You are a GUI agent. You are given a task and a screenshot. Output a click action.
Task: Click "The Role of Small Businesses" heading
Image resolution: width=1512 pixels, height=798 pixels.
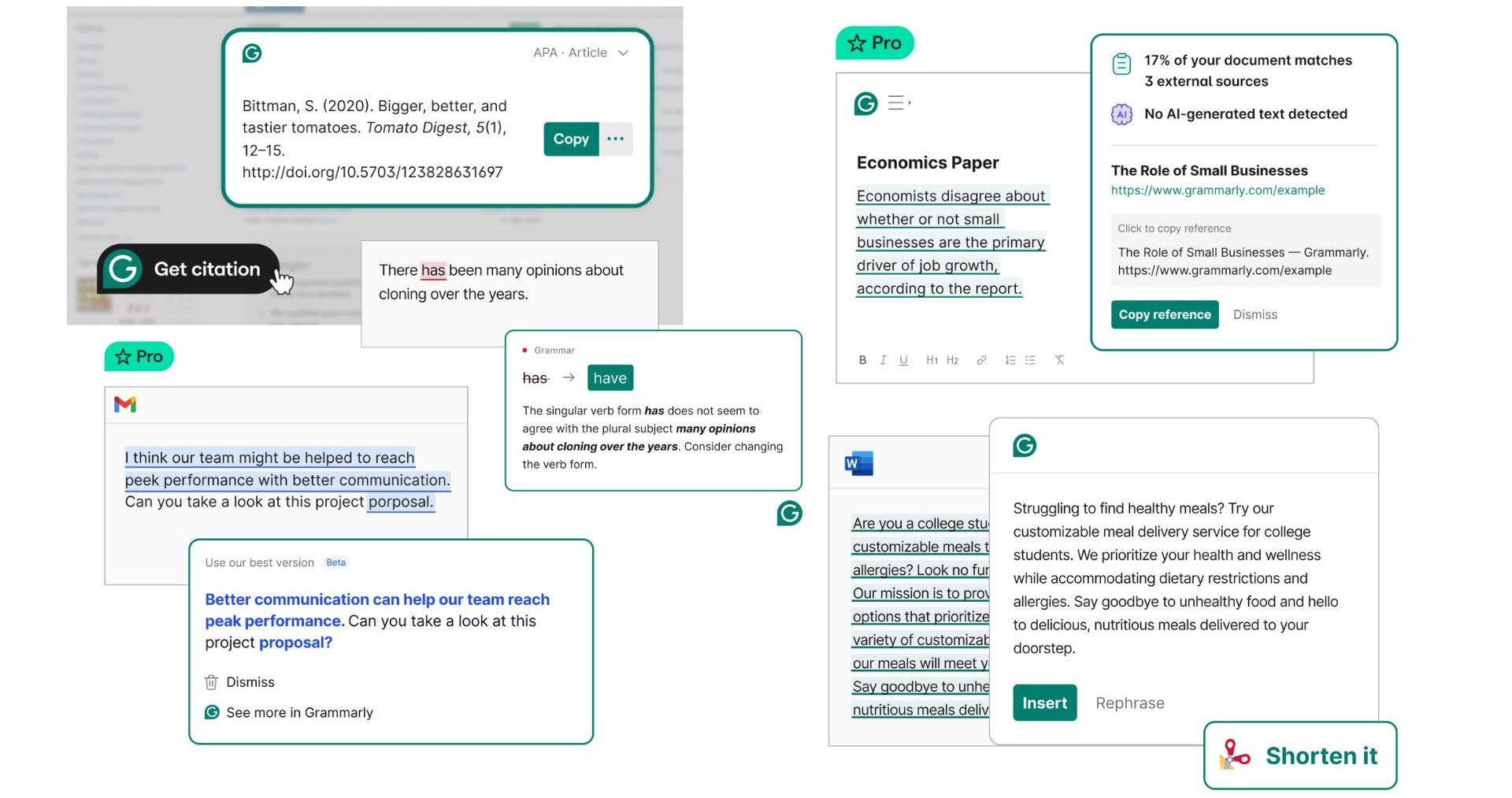coord(1209,170)
